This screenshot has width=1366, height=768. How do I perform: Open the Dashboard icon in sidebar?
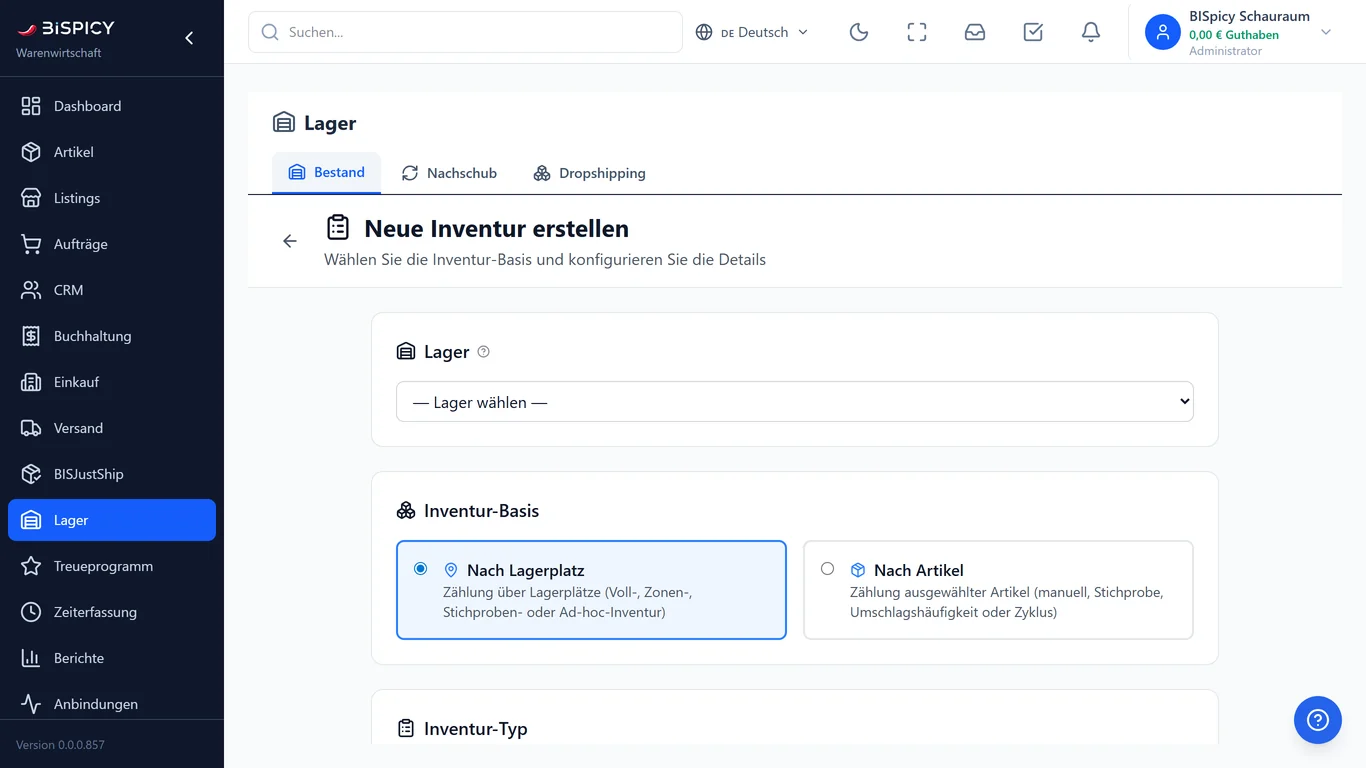[31, 106]
